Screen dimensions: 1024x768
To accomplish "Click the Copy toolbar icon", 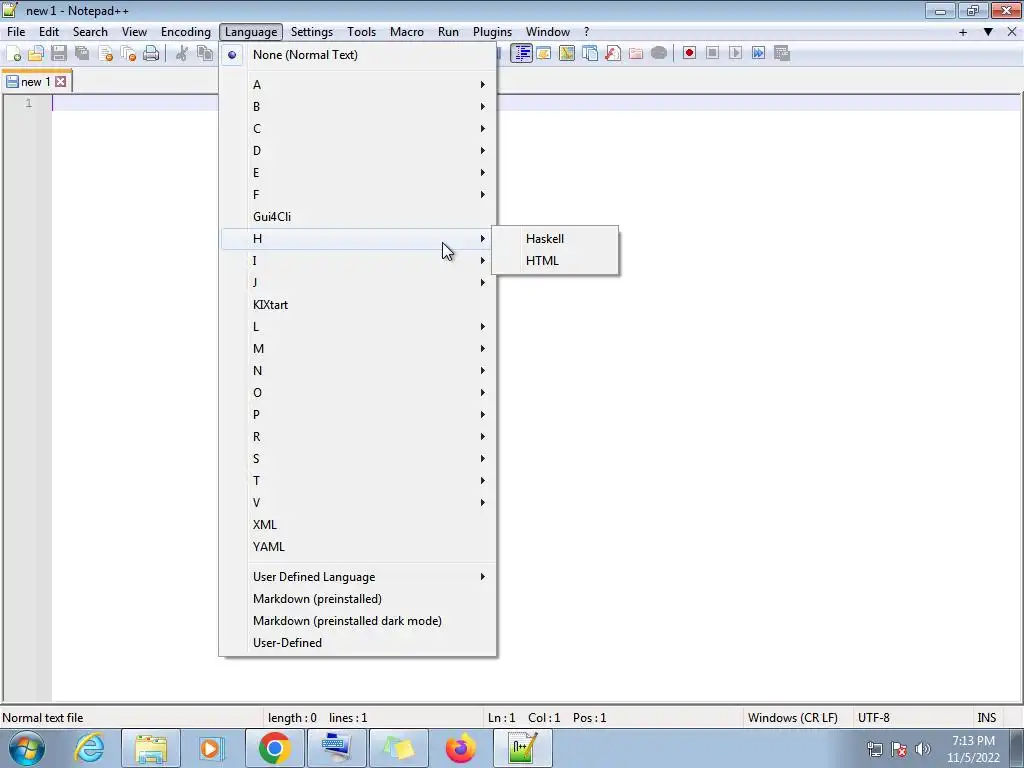I will (x=205, y=54).
